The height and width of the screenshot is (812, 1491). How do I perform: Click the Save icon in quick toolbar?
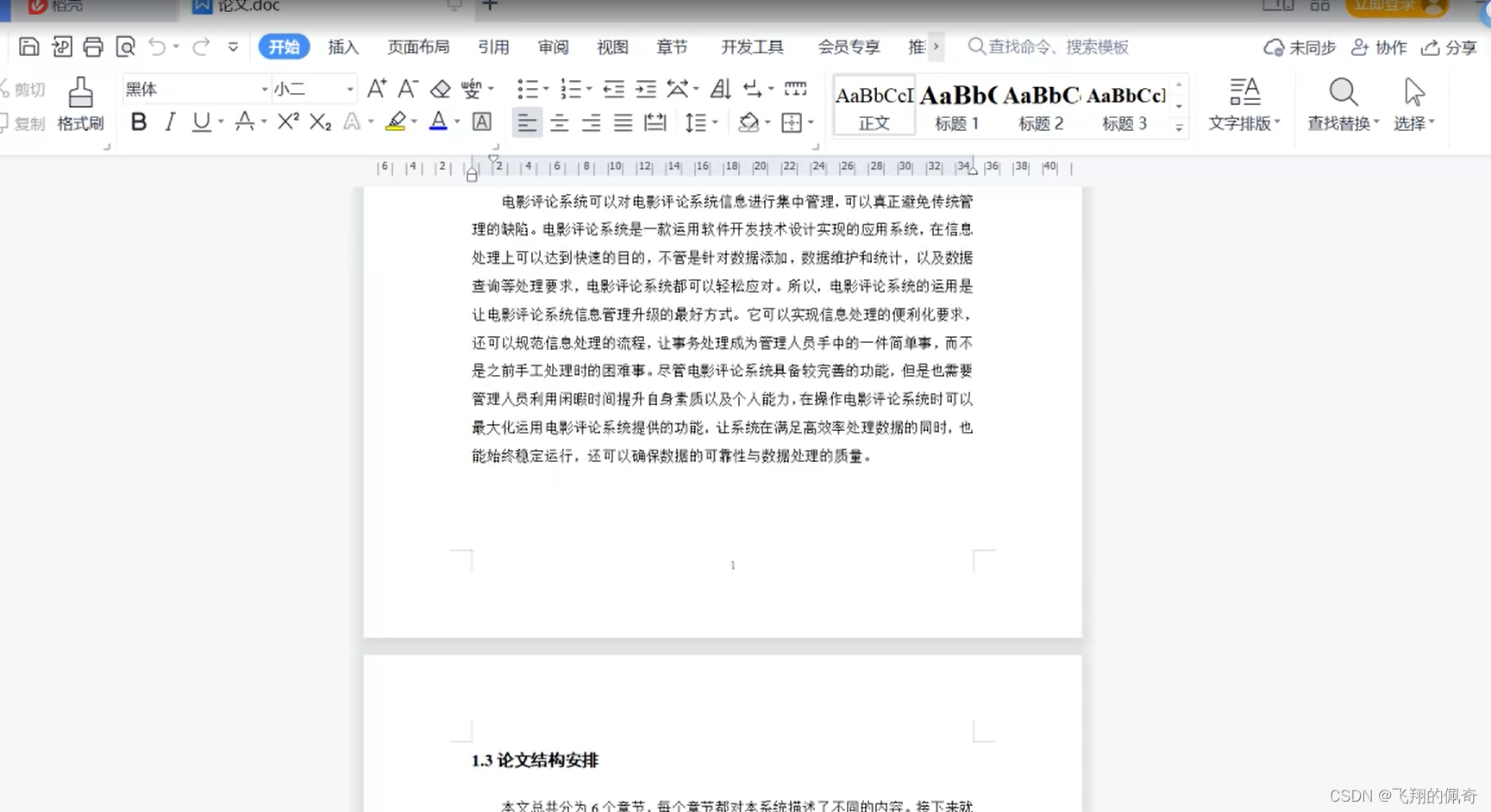pos(28,47)
